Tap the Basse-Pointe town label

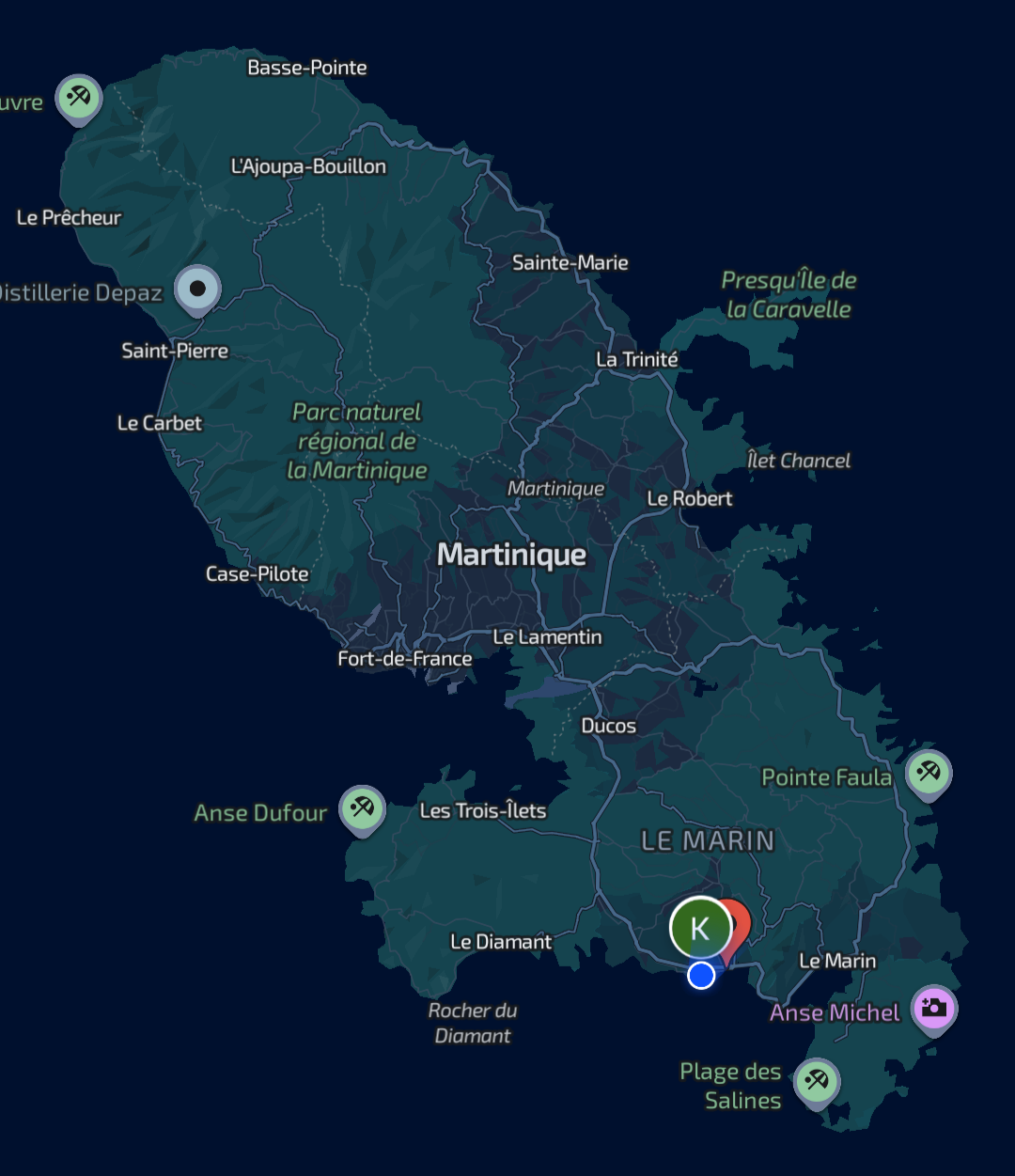(307, 68)
